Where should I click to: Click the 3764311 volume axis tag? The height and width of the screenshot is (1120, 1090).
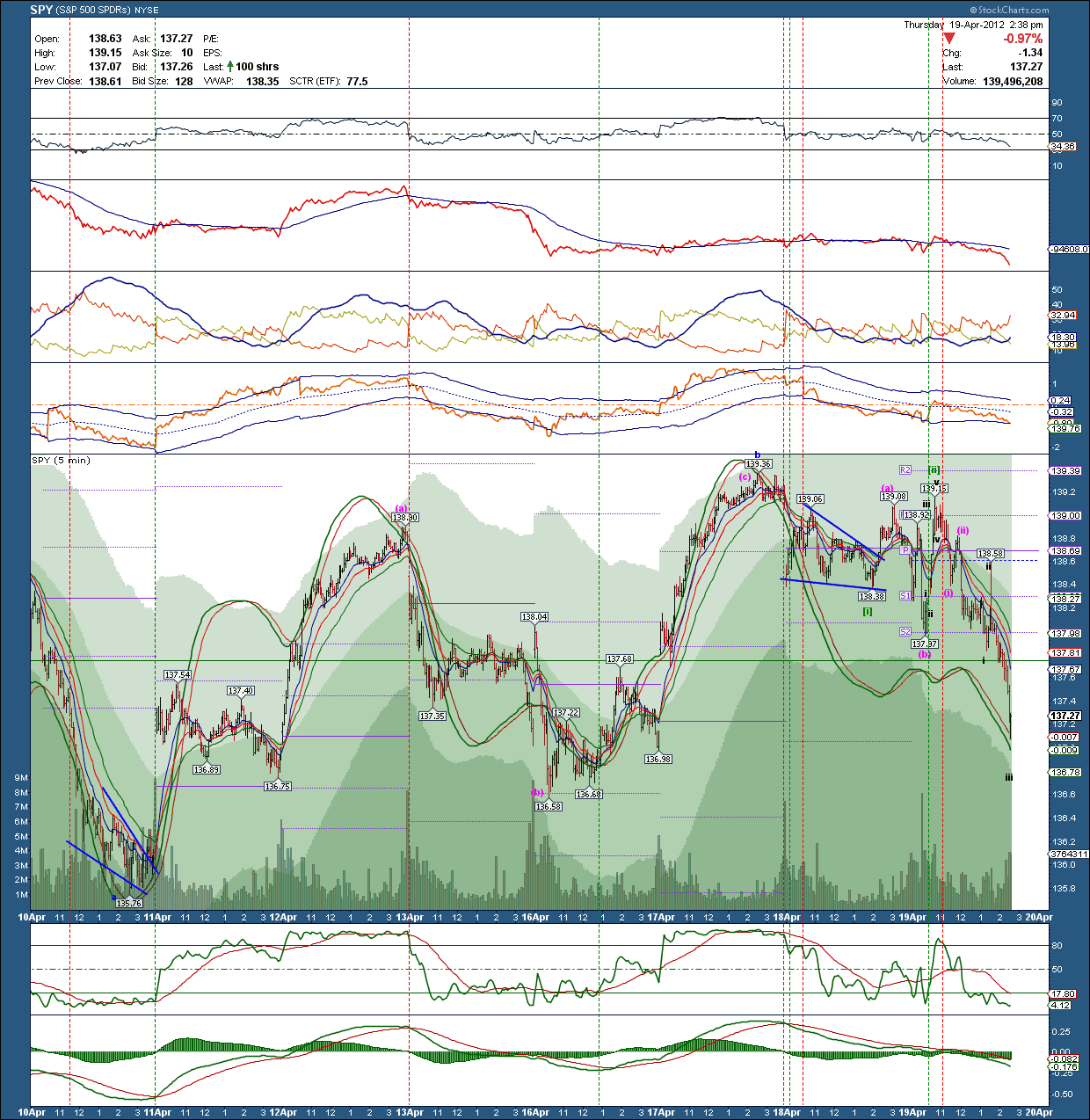(1068, 854)
